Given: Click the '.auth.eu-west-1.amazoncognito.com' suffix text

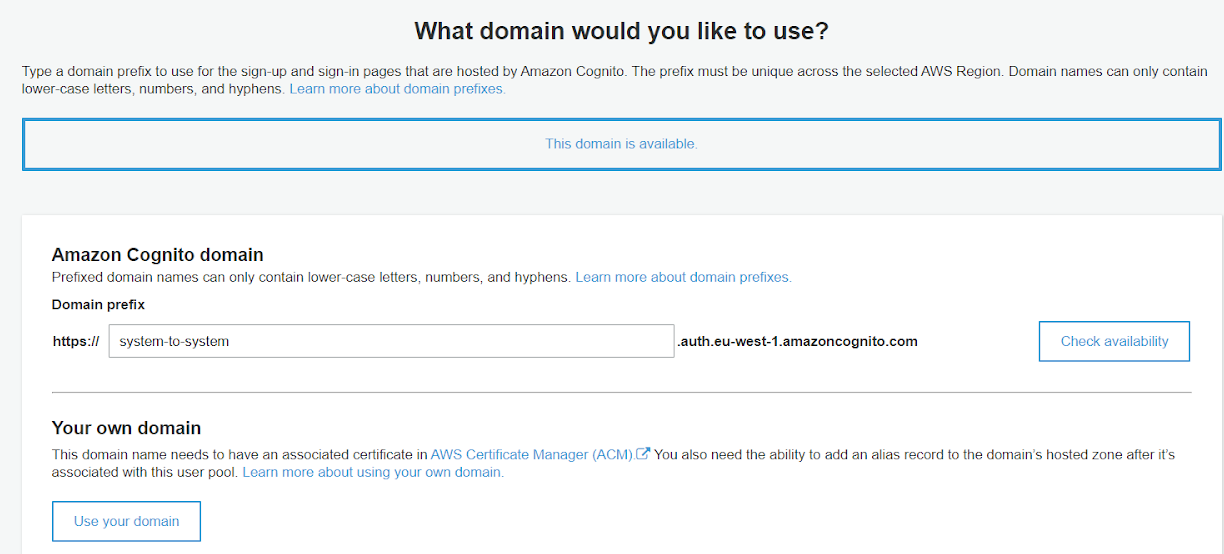Looking at the screenshot, I should point(797,341).
